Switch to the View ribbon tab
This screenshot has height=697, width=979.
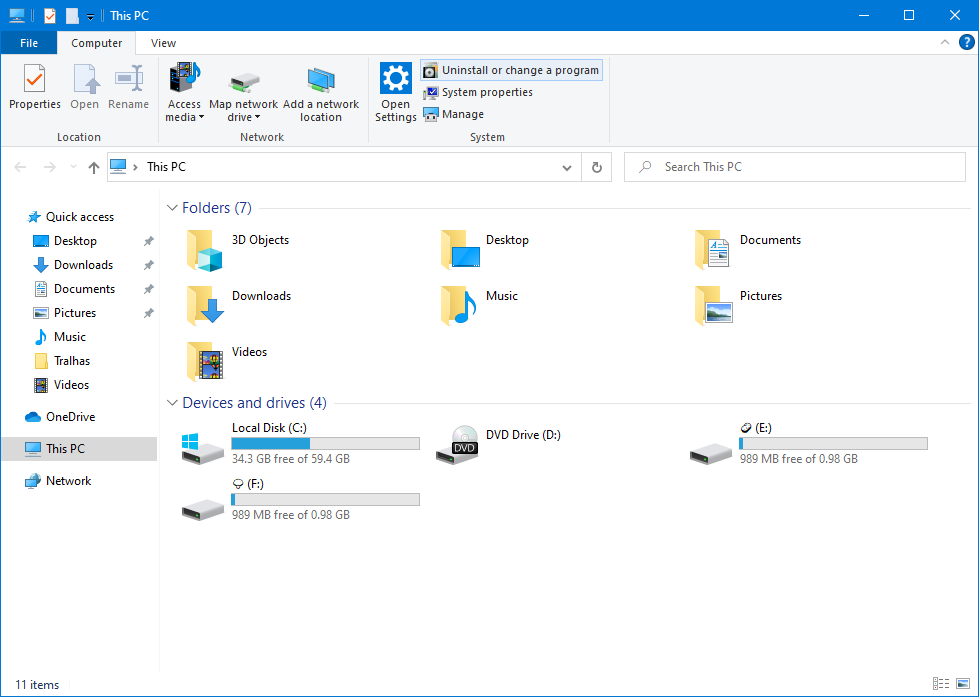click(x=163, y=43)
